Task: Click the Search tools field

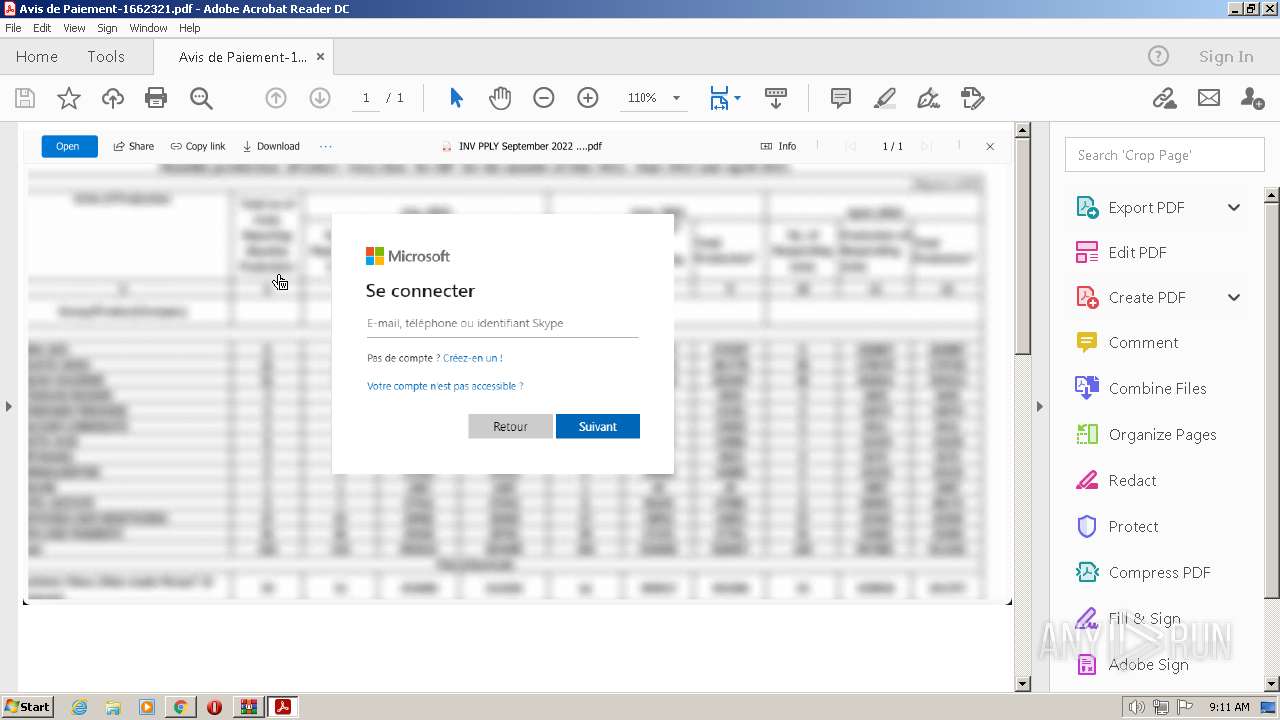Action: (1165, 155)
